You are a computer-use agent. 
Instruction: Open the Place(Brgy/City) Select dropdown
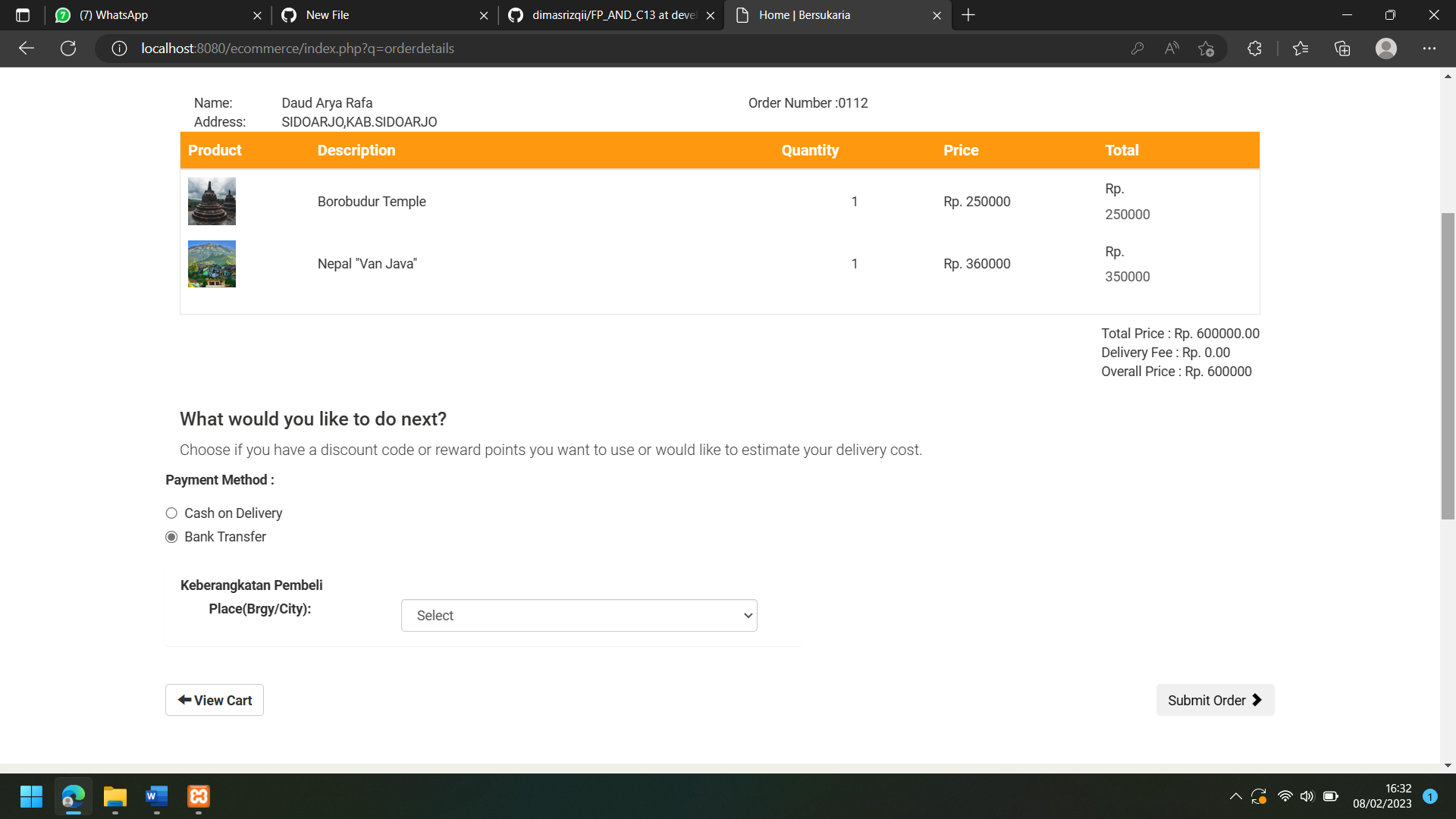[579, 615]
